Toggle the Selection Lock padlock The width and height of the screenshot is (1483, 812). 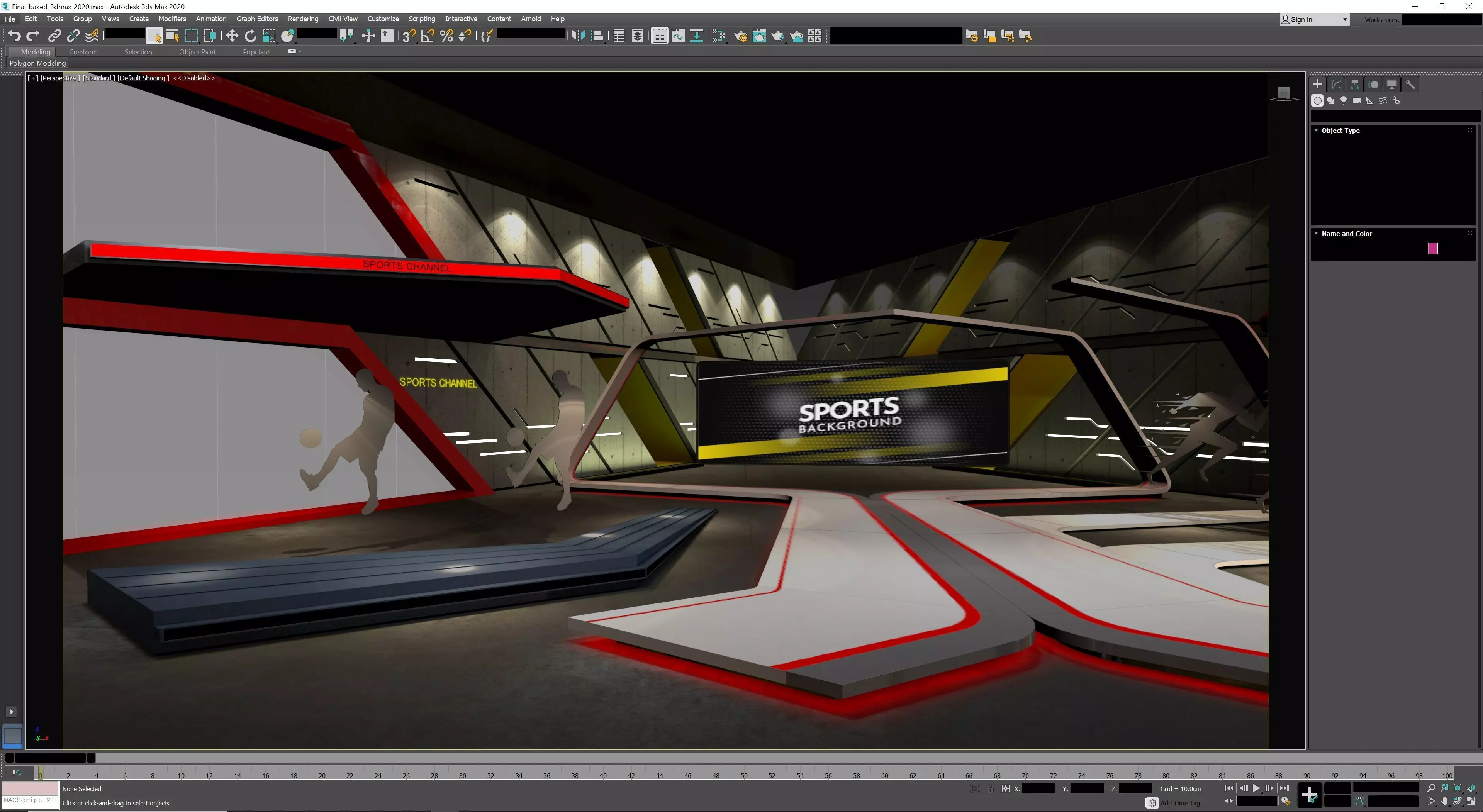pyautogui.click(x=989, y=789)
